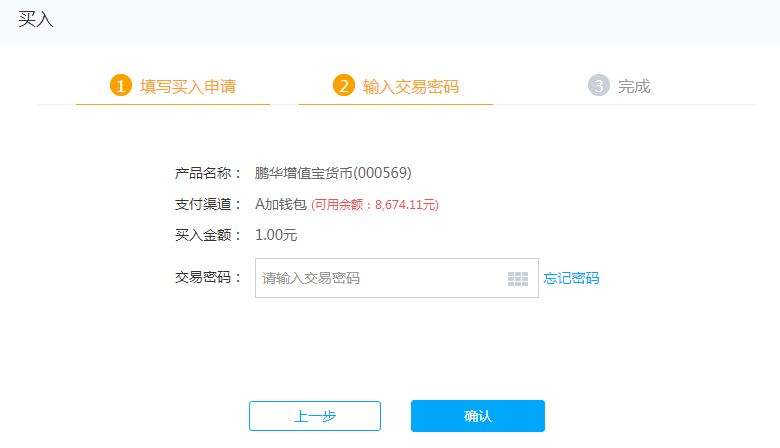The width and height of the screenshot is (780, 448).
Task: Click the red 可用余额 8,674.11元 text
Action: tap(375, 205)
